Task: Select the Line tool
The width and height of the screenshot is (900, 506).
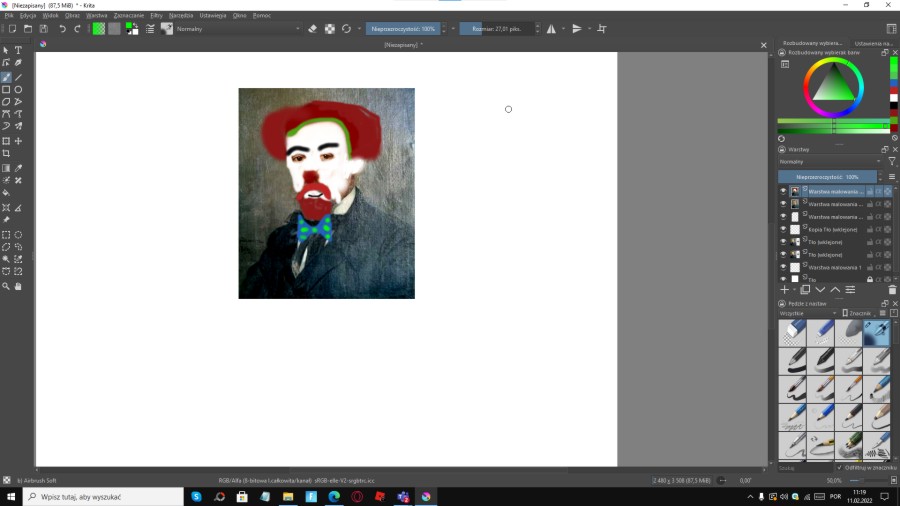Action: (x=18, y=77)
